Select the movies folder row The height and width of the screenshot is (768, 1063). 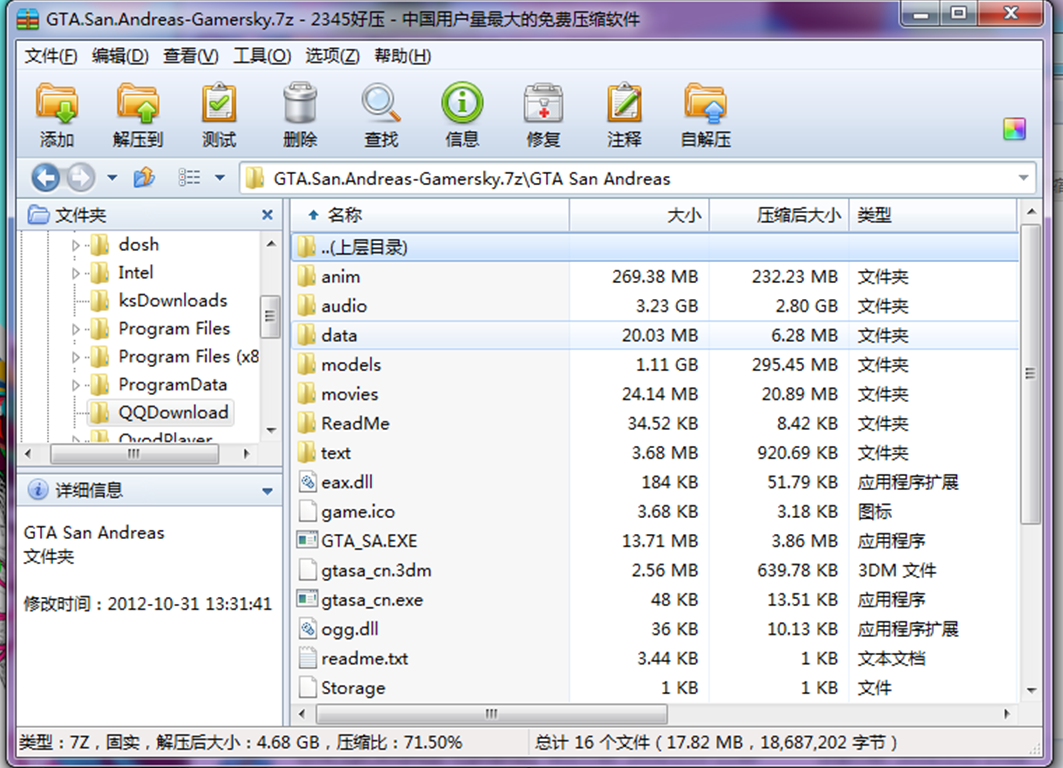[x=656, y=394]
